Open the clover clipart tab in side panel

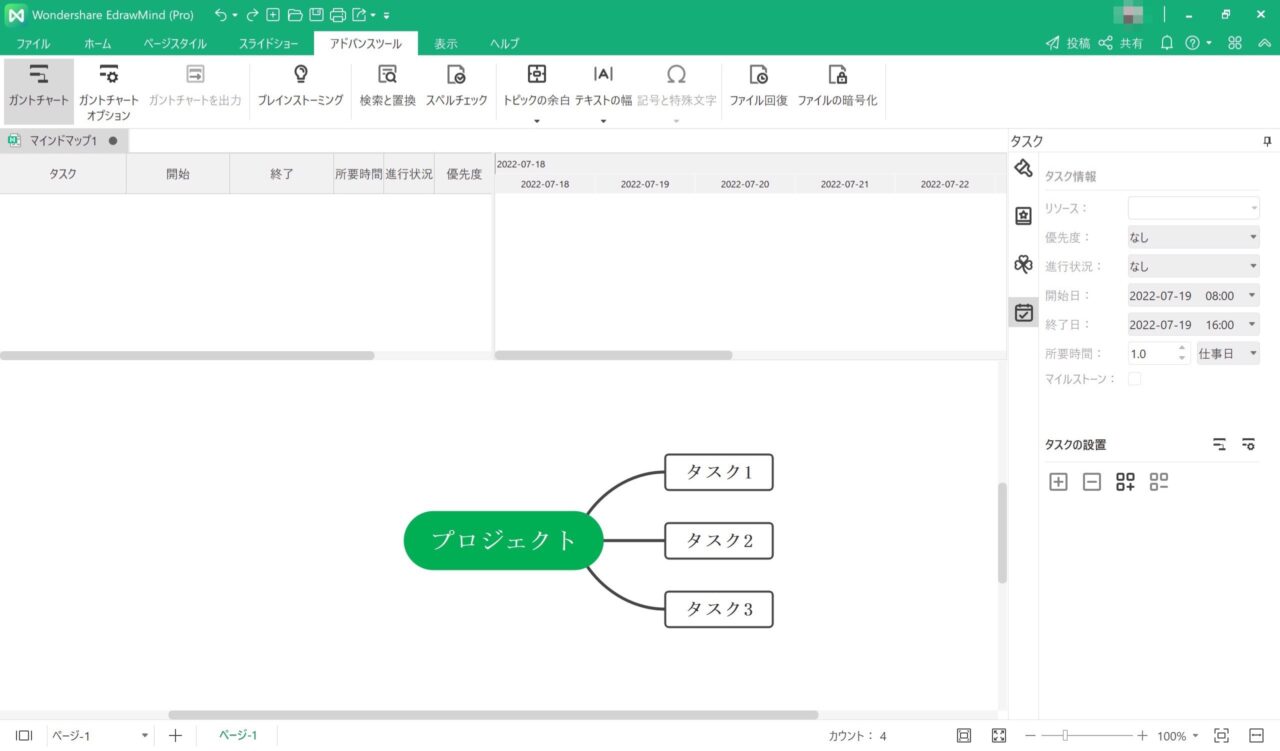(x=1023, y=264)
